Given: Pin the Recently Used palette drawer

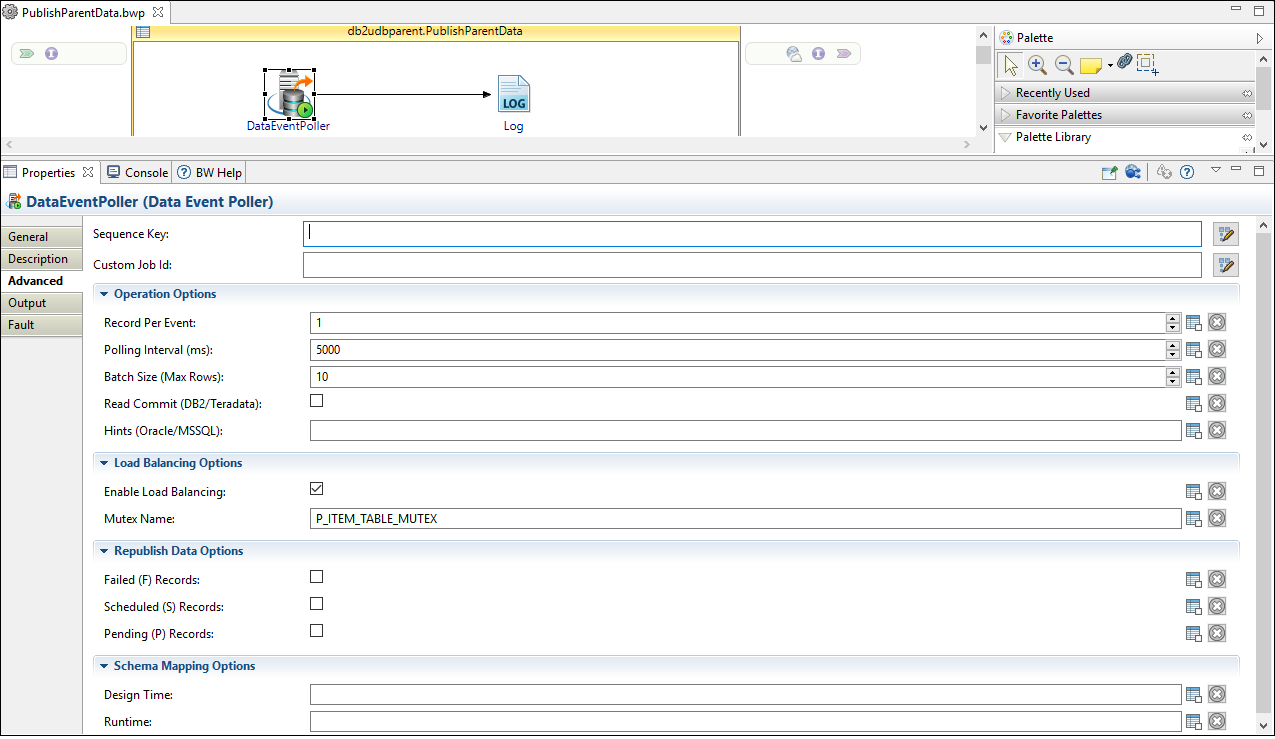Looking at the screenshot, I should click(x=1247, y=93).
